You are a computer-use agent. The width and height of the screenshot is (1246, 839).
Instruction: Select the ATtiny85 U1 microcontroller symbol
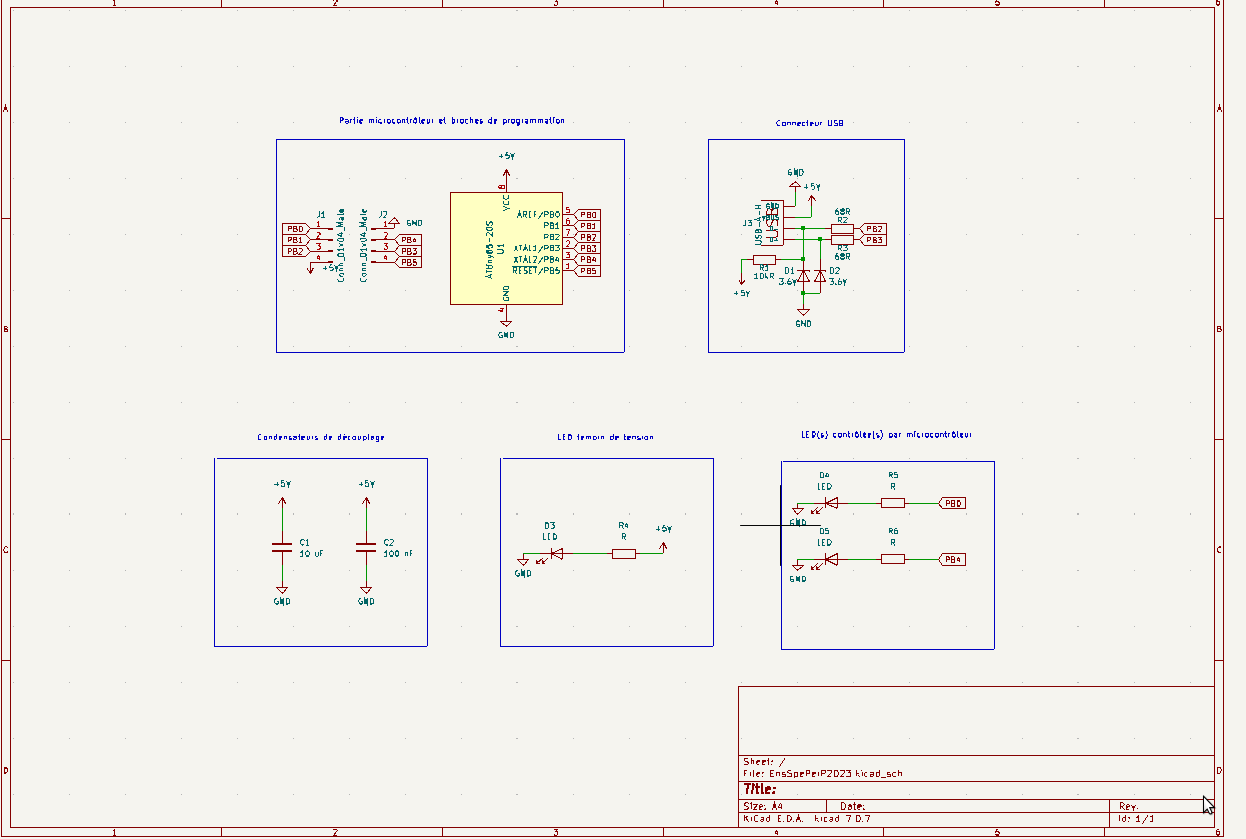(x=506, y=248)
